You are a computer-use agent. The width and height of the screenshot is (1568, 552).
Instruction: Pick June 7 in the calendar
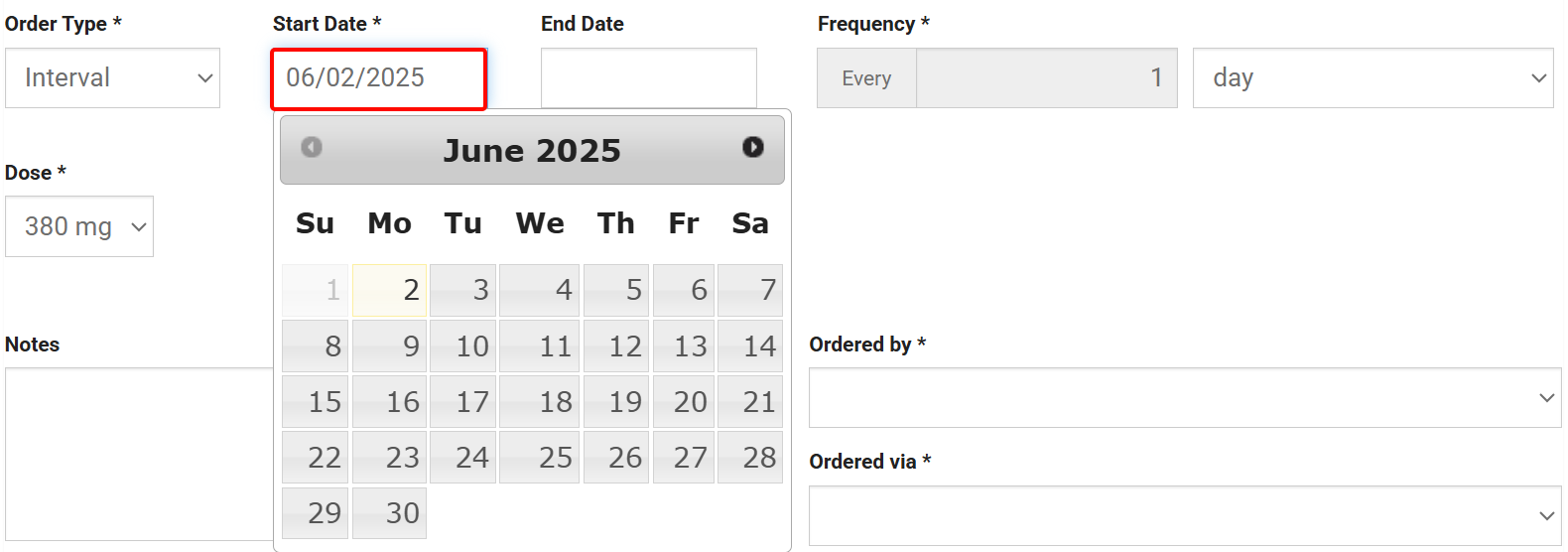pyautogui.click(x=750, y=290)
